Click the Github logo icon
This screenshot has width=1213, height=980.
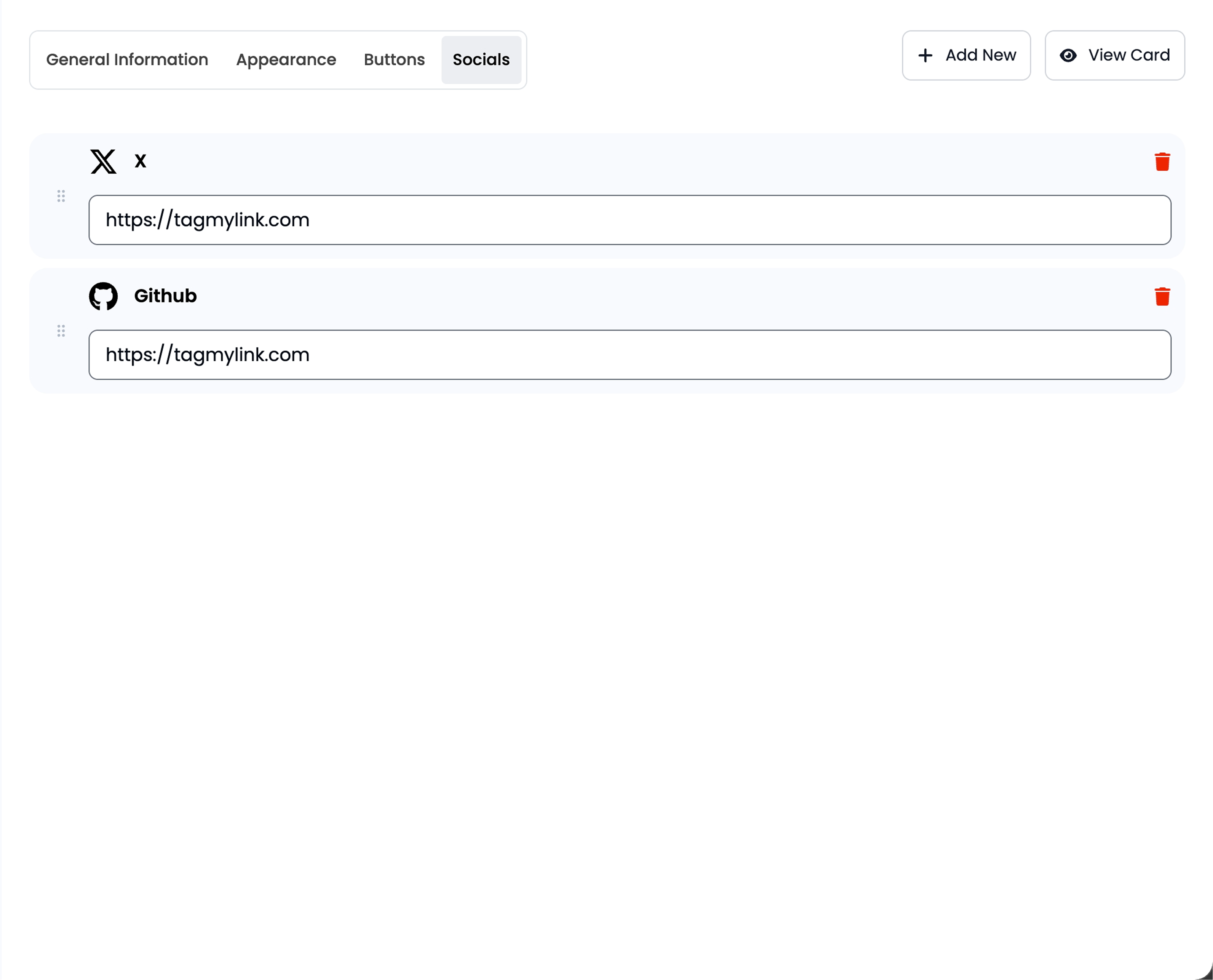(104, 295)
